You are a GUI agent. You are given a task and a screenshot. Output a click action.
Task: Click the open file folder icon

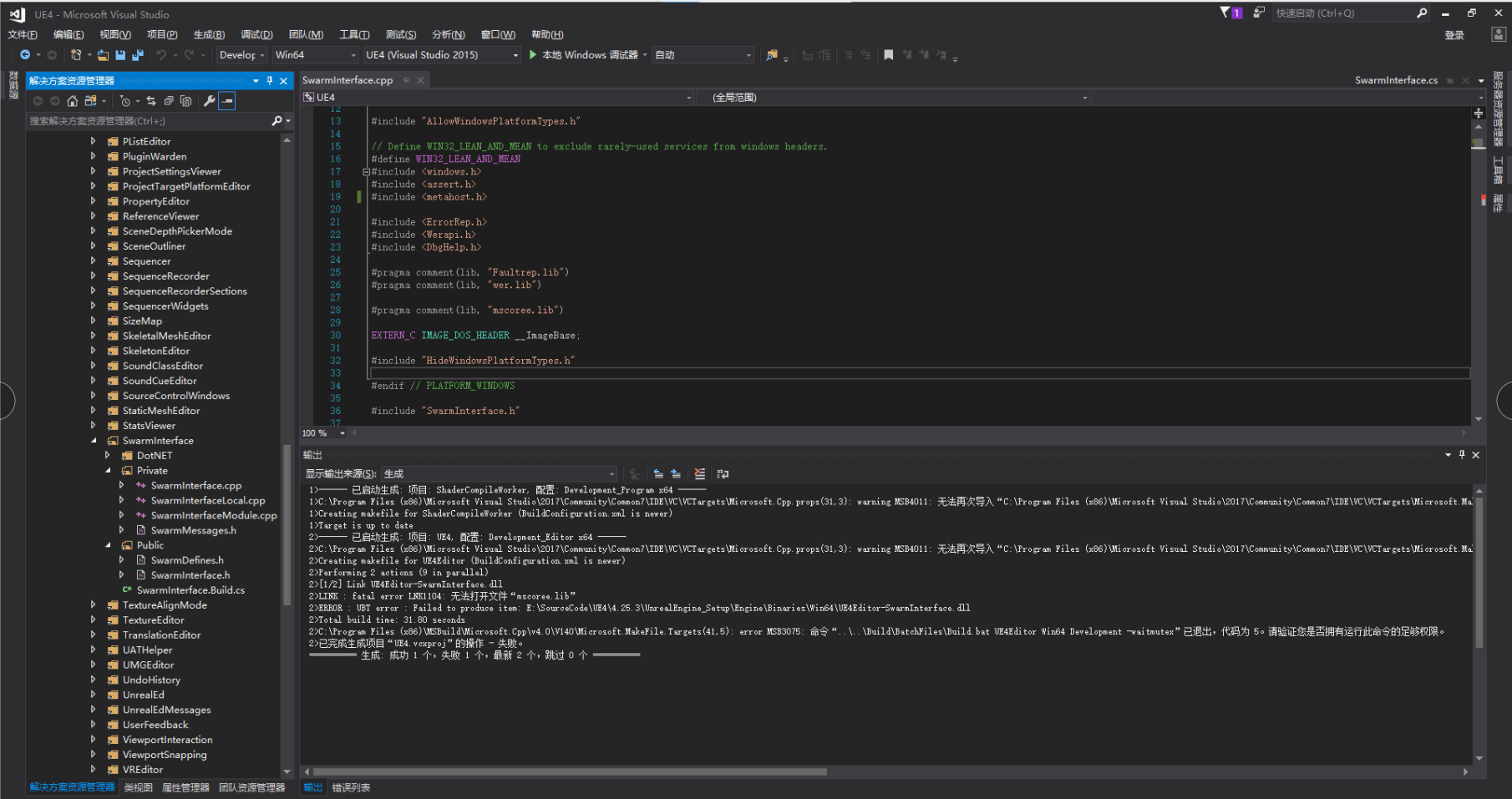coord(103,55)
